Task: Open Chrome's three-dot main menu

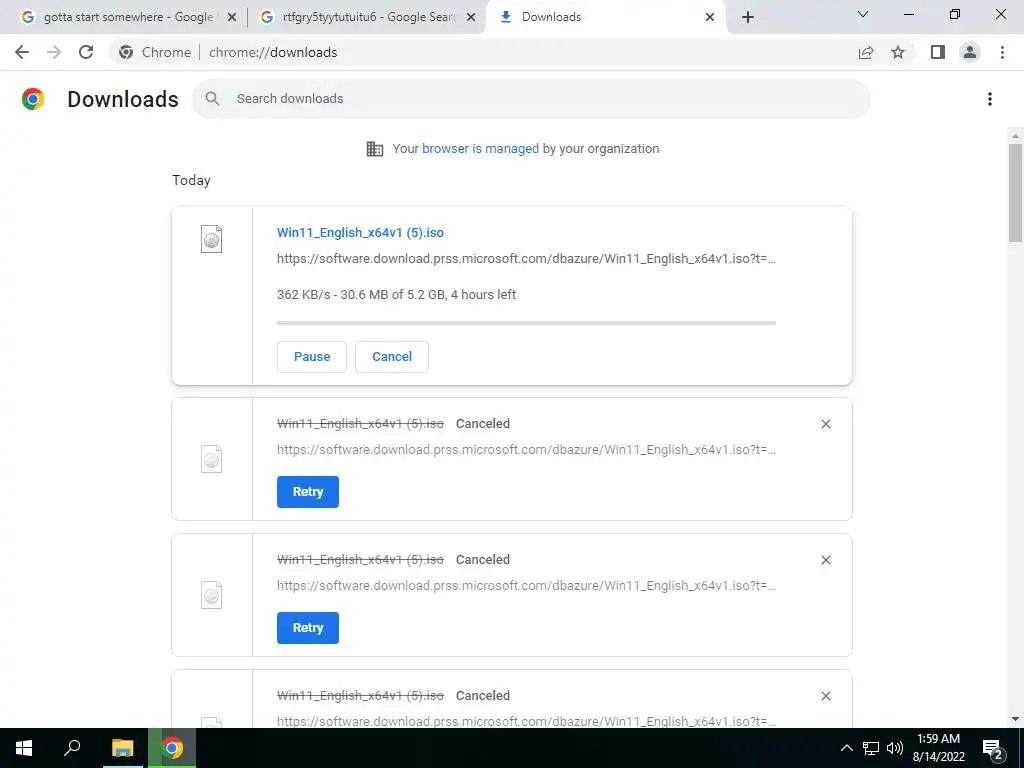Action: [x=1002, y=52]
